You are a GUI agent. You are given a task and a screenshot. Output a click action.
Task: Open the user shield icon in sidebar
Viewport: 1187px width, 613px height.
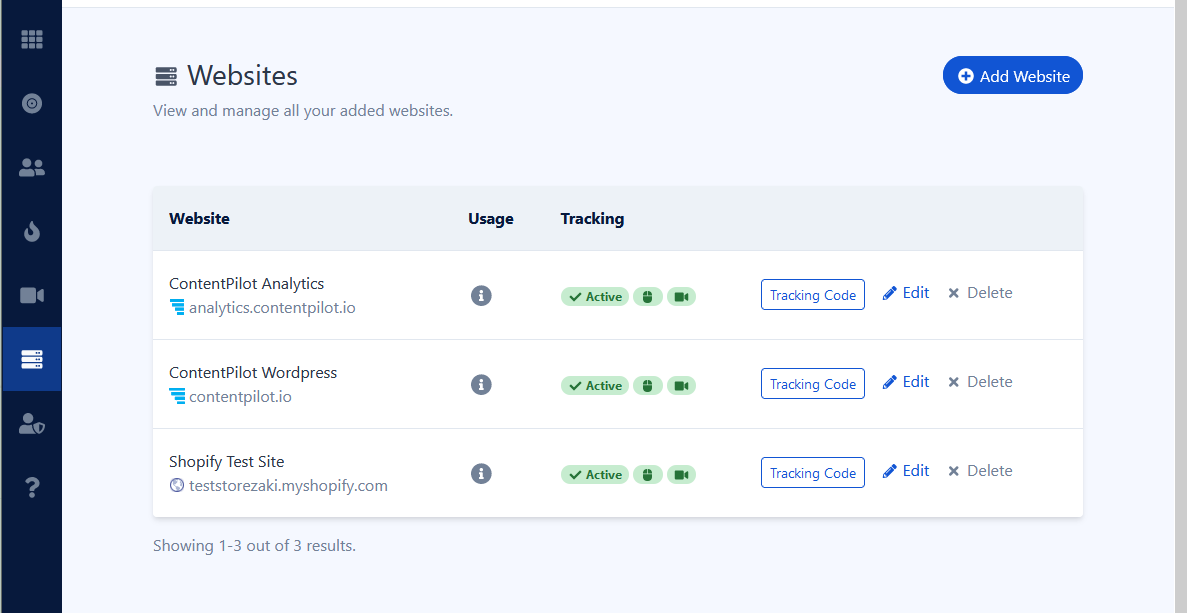[x=32, y=423]
